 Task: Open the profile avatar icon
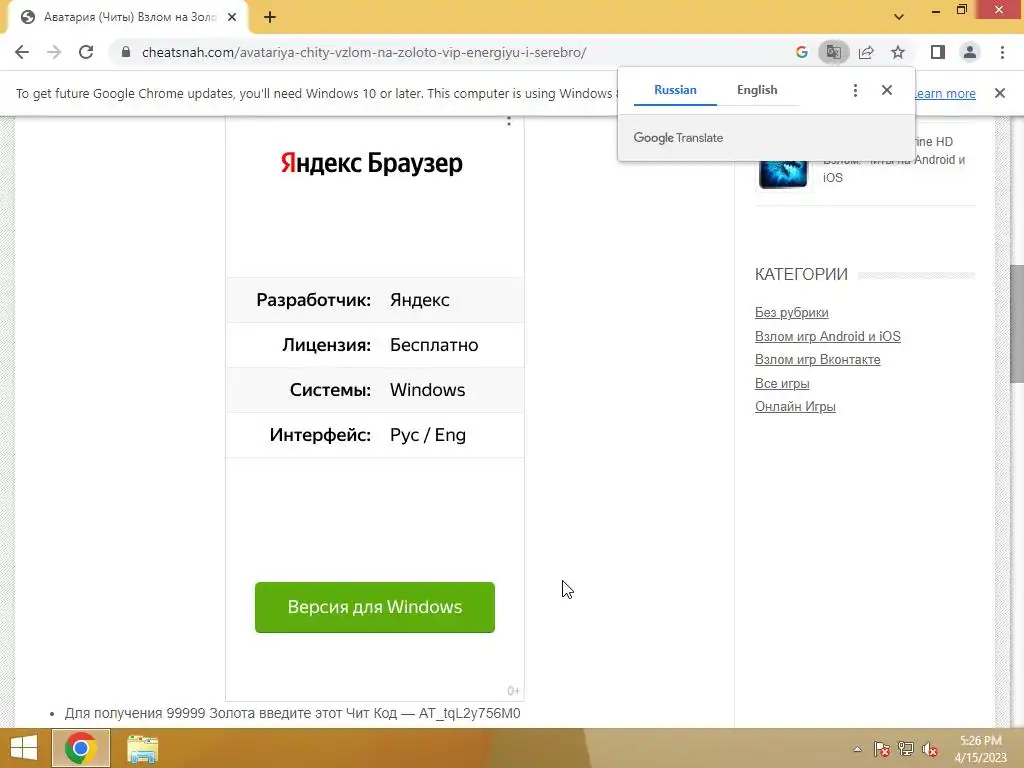pos(970,52)
